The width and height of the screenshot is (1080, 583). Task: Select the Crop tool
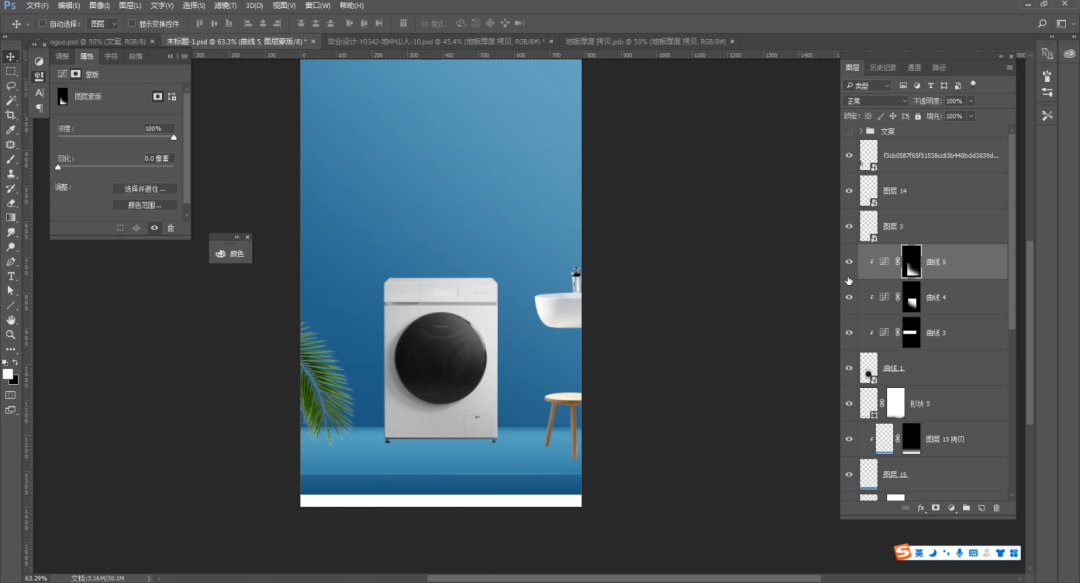[x=11, y=115]
